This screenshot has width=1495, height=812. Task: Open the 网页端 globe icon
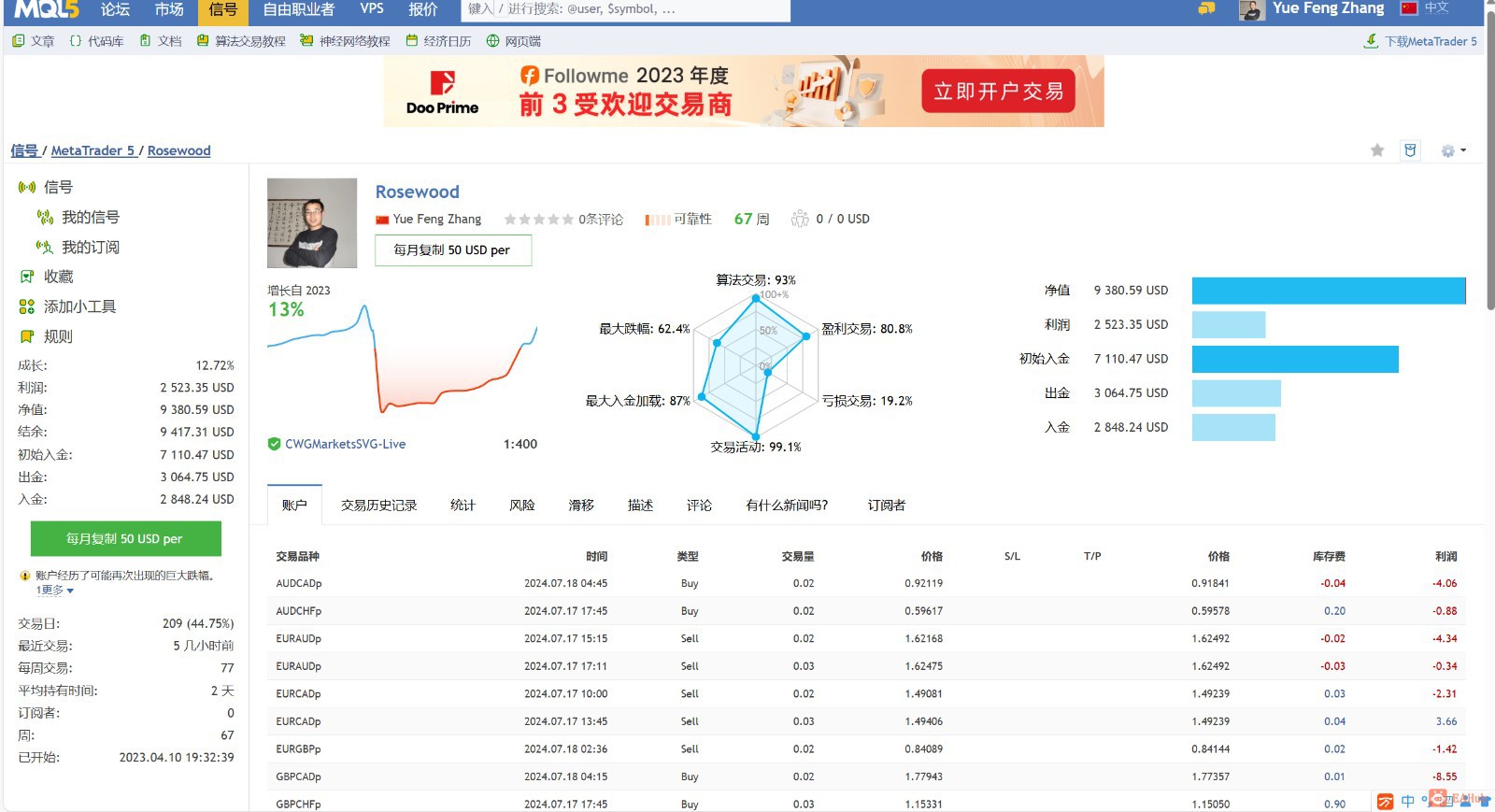(492, 41)
